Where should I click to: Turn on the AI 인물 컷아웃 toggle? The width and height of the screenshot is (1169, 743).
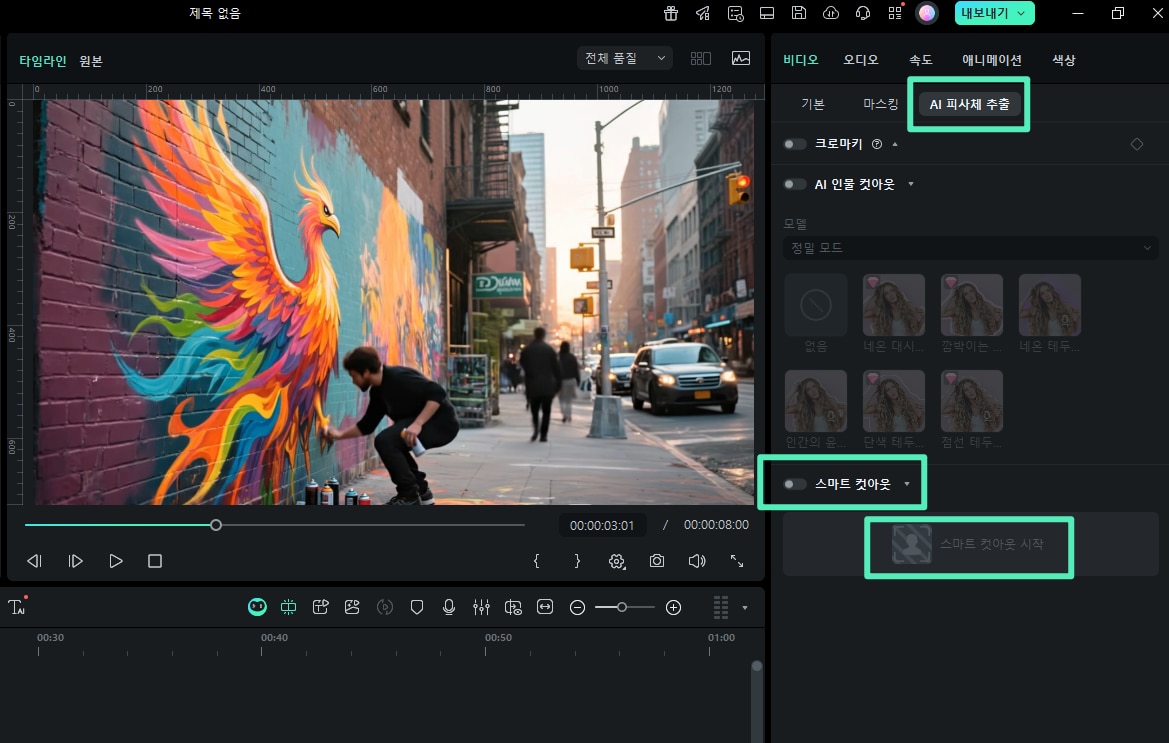pos(795,184)
